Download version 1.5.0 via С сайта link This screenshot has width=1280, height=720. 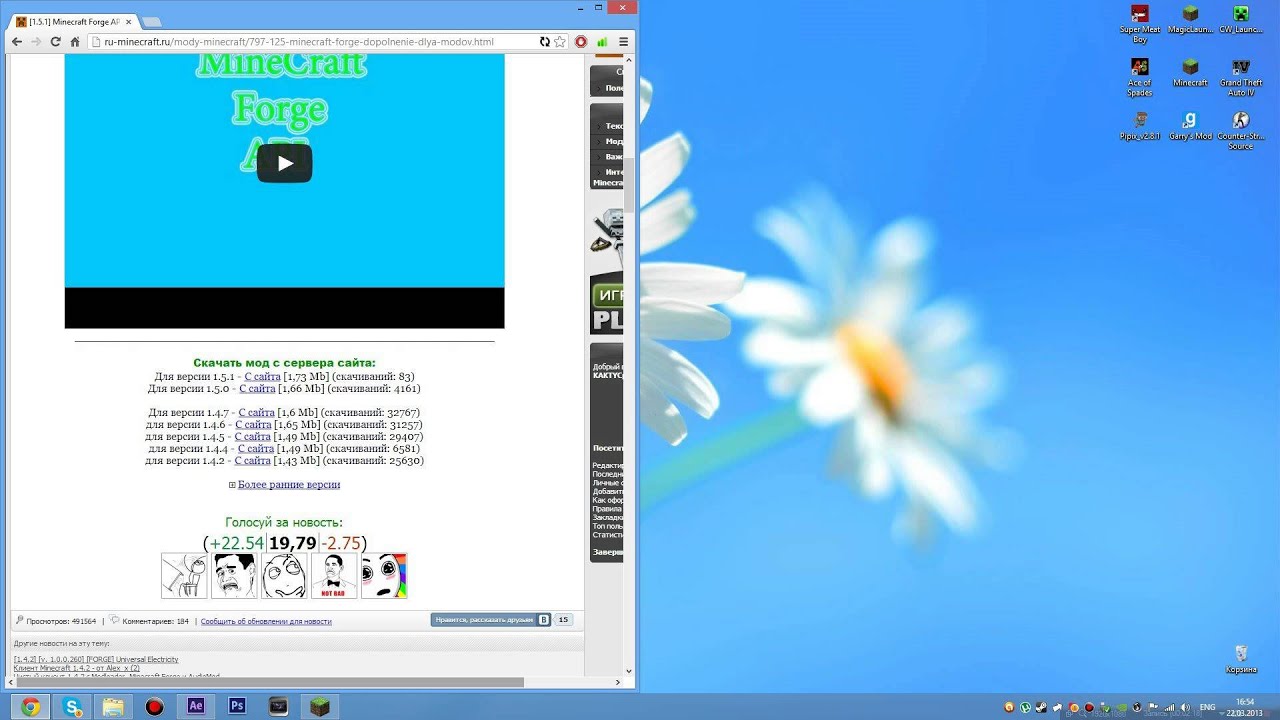[257, 388]
